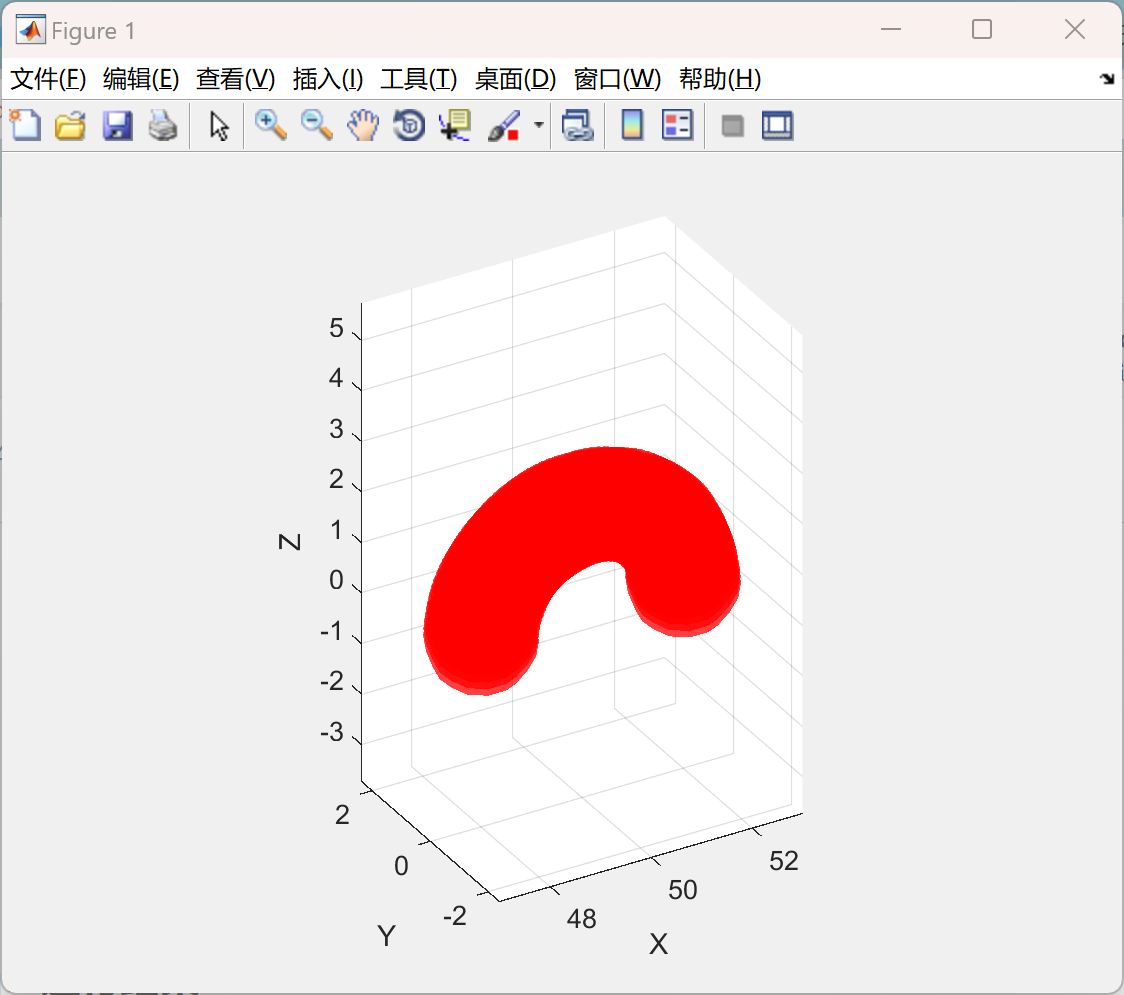1124x995 pixels.
Task: Click the MATLAB logo in the title bar
Action: pos(30,30)
